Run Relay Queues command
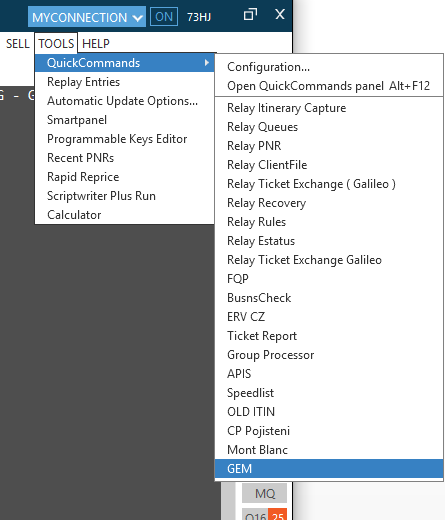Screen dimensions: 445x520 pos(329,127)
